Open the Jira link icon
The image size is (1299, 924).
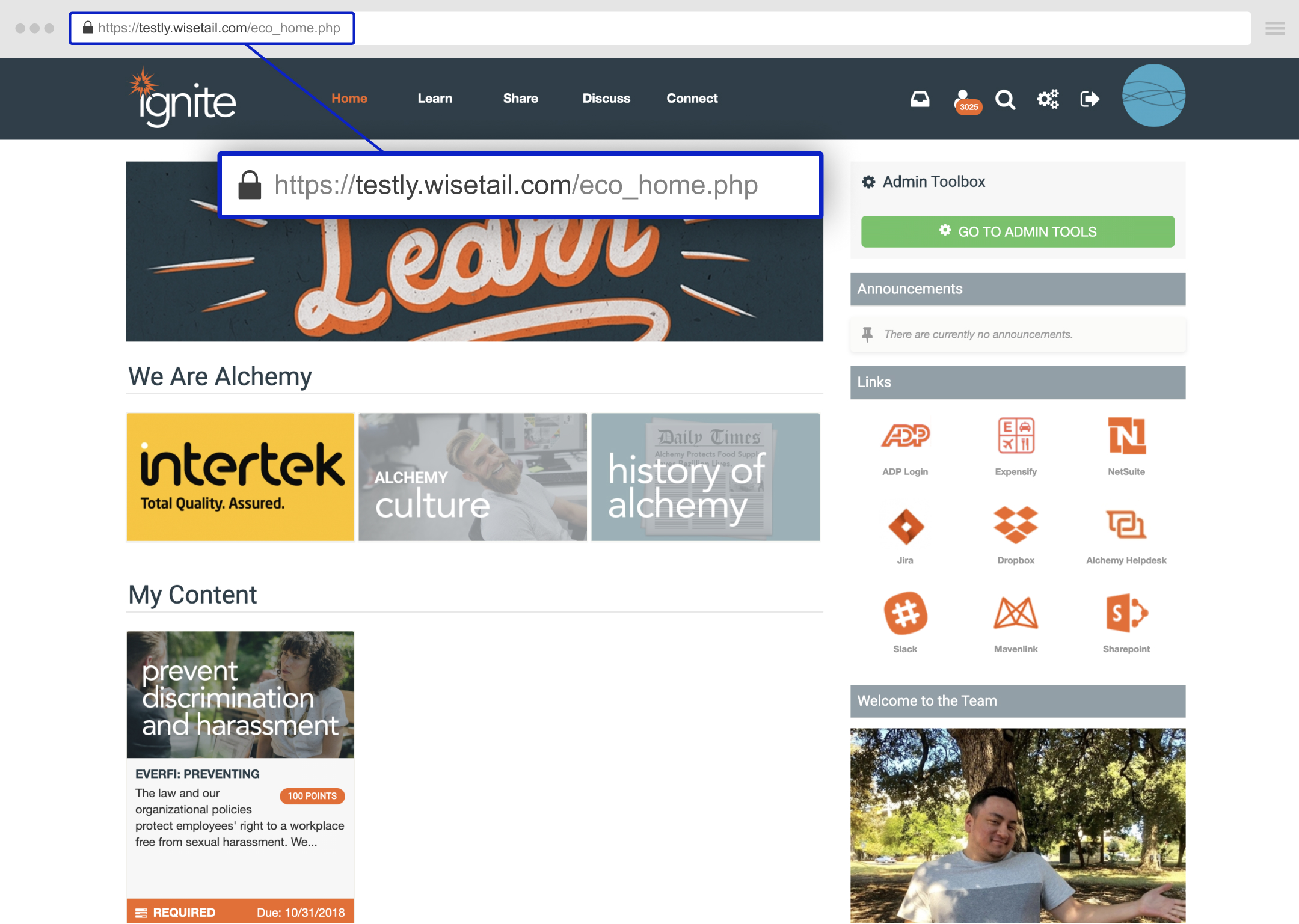point(905,526)
